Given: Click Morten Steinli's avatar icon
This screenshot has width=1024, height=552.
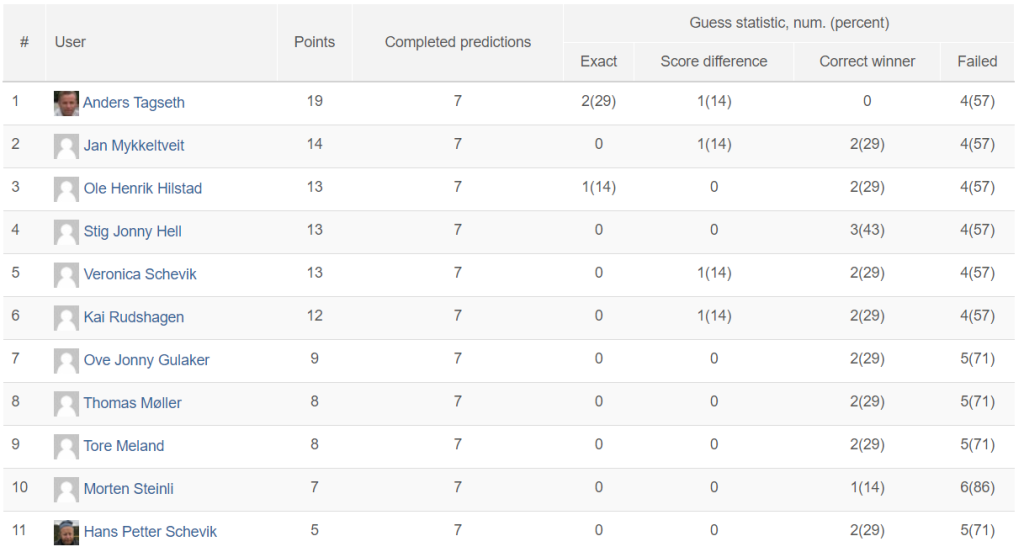Looking at the screenshot, I should pos(66,489).
